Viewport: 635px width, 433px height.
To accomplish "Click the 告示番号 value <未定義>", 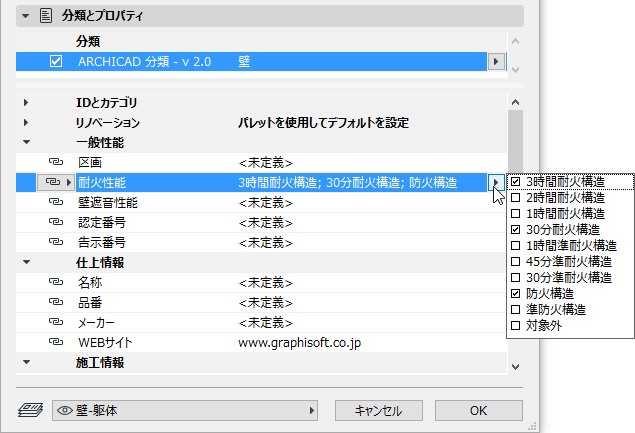I will pos(266,243).
